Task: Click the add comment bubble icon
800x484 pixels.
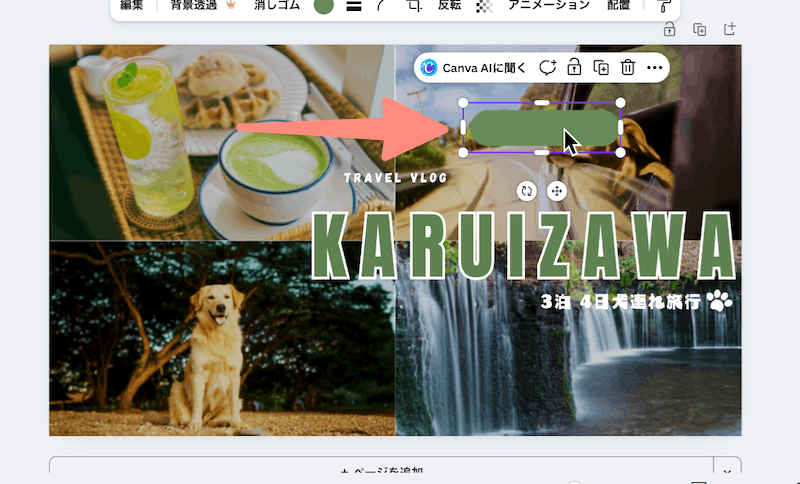Action: pos(547,67)
